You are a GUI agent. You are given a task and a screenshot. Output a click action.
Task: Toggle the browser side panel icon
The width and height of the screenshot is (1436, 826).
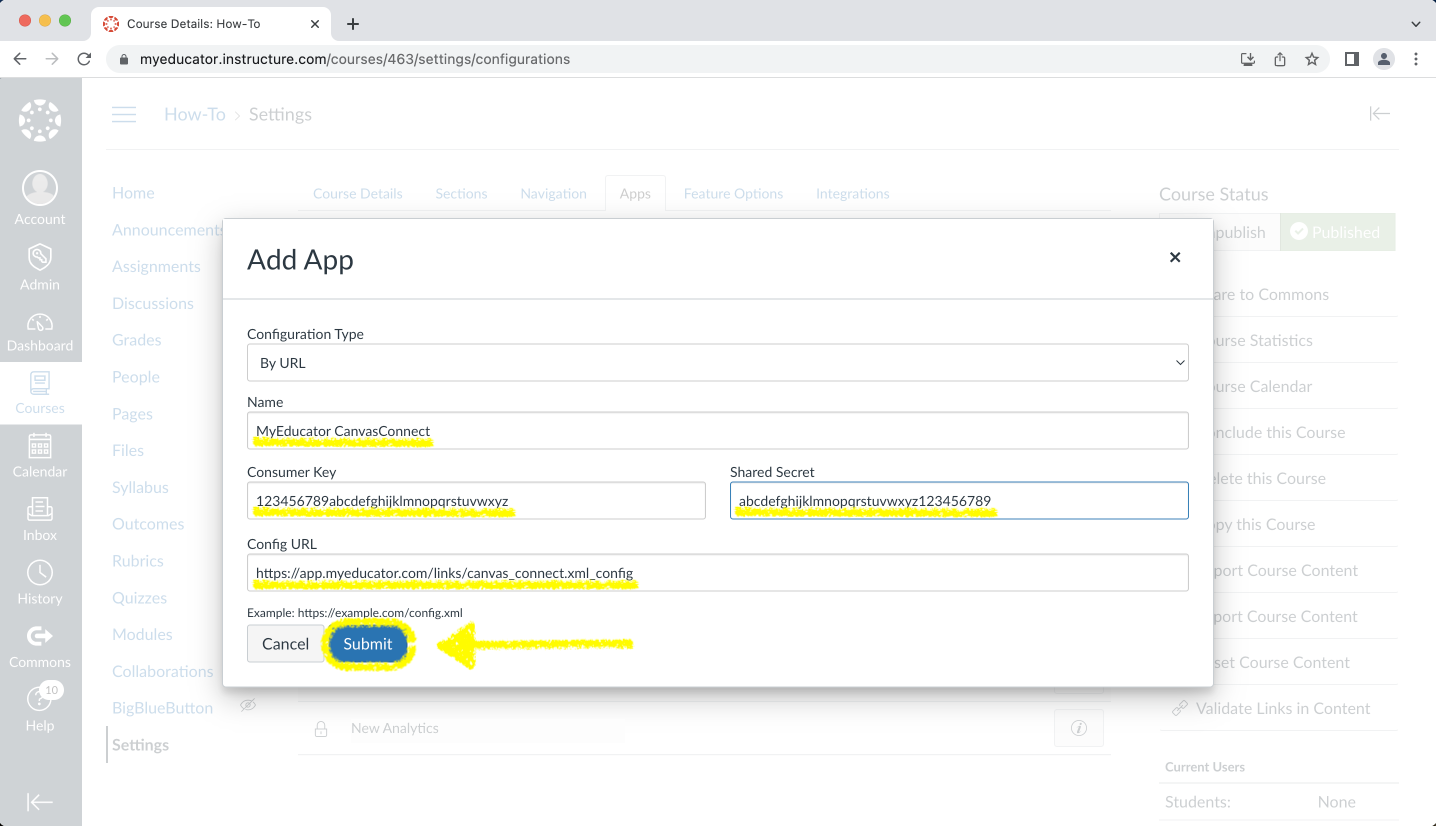pos(1352,59)
